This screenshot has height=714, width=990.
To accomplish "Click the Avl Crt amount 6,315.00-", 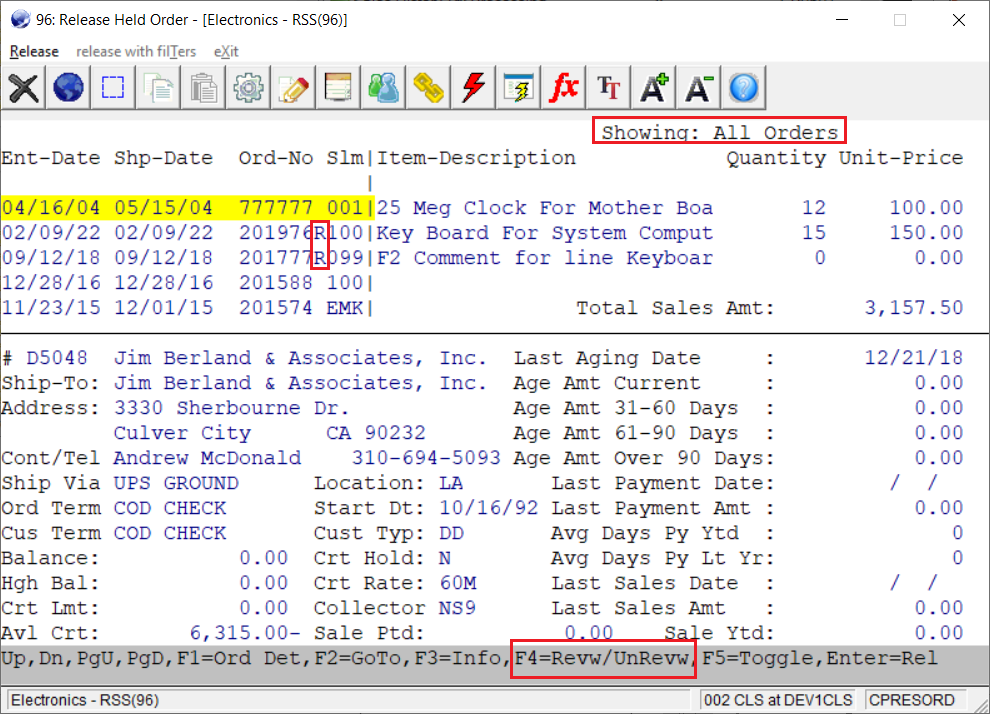I will pos(245,633).
